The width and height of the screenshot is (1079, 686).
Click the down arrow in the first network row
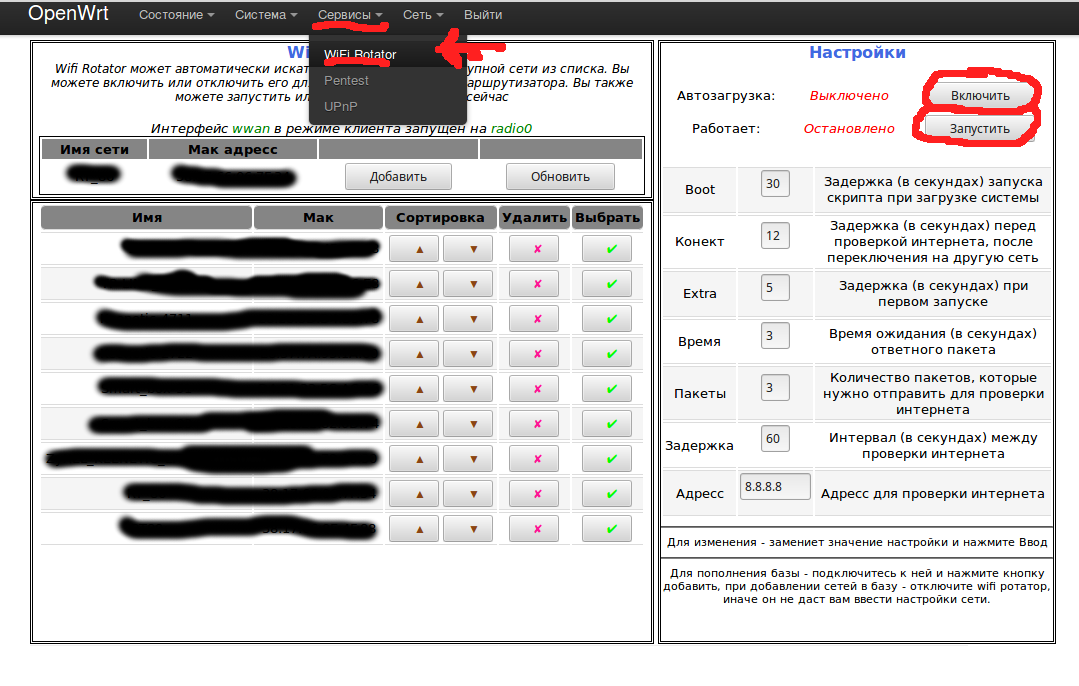(x=468, y=249)
